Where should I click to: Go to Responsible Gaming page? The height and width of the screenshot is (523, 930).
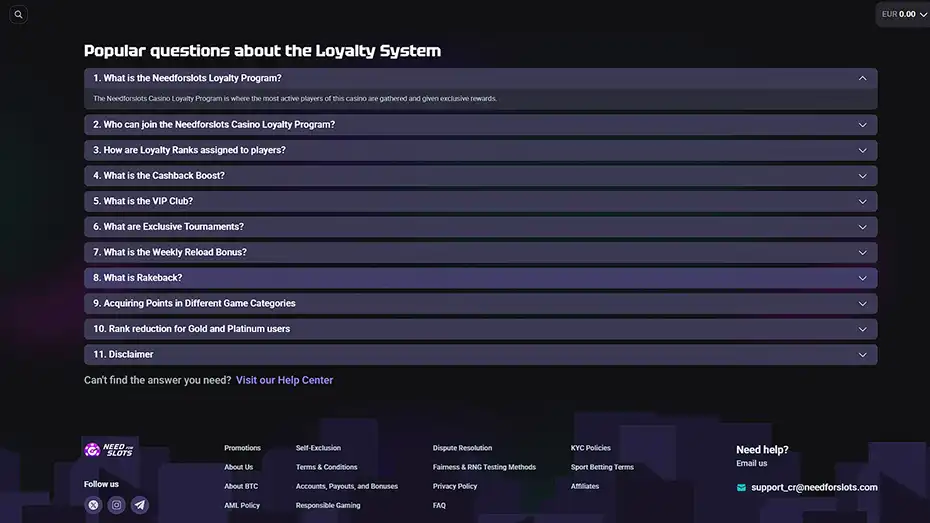coord(328,505)
